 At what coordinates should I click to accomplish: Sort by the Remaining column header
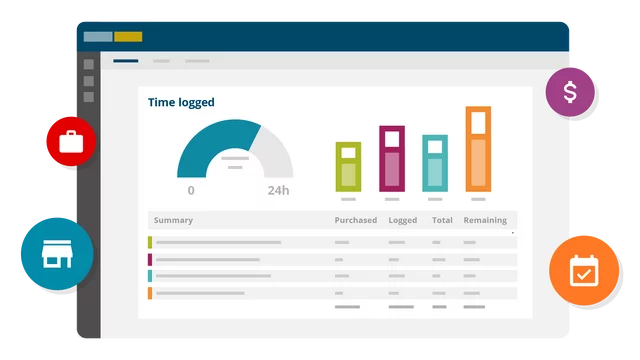click(485, 220)
